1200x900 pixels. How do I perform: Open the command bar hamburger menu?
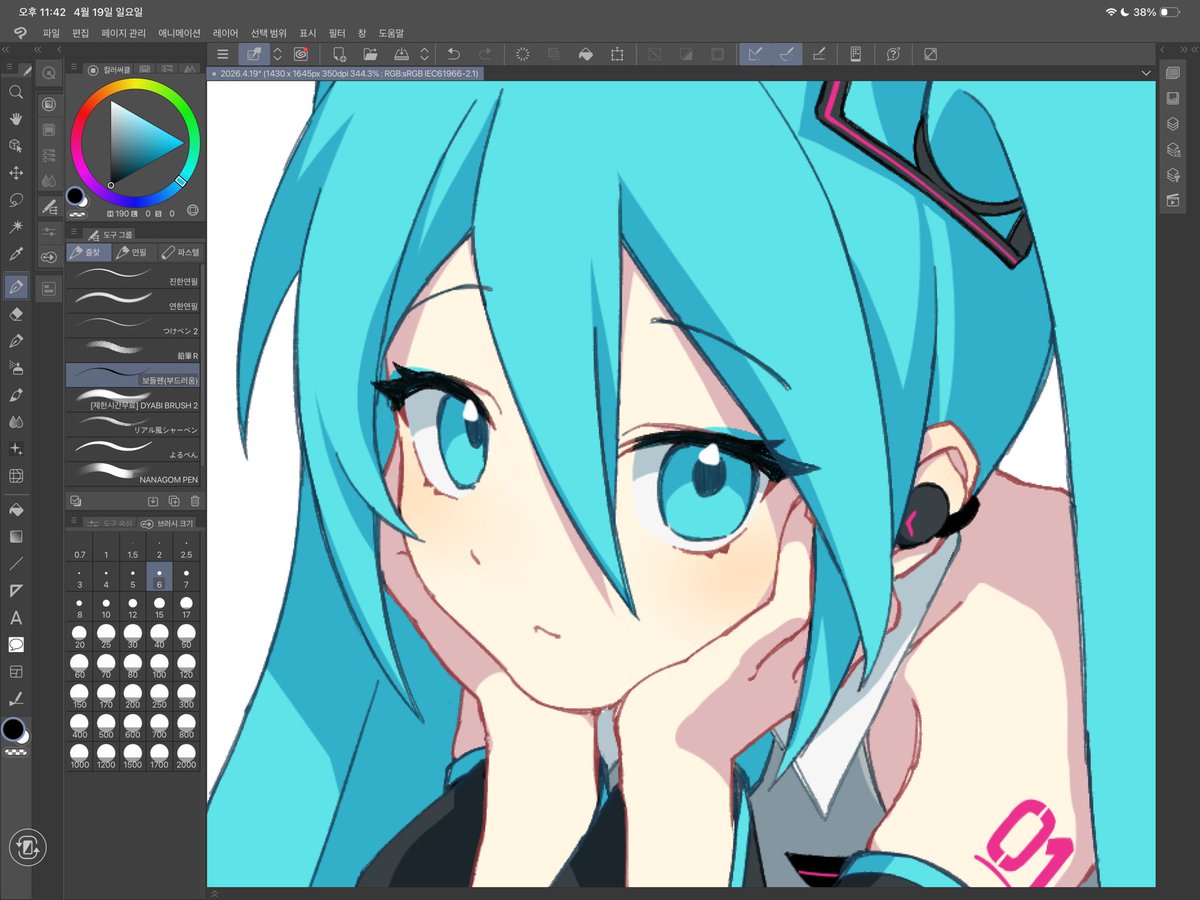click(x=222, y=54)
